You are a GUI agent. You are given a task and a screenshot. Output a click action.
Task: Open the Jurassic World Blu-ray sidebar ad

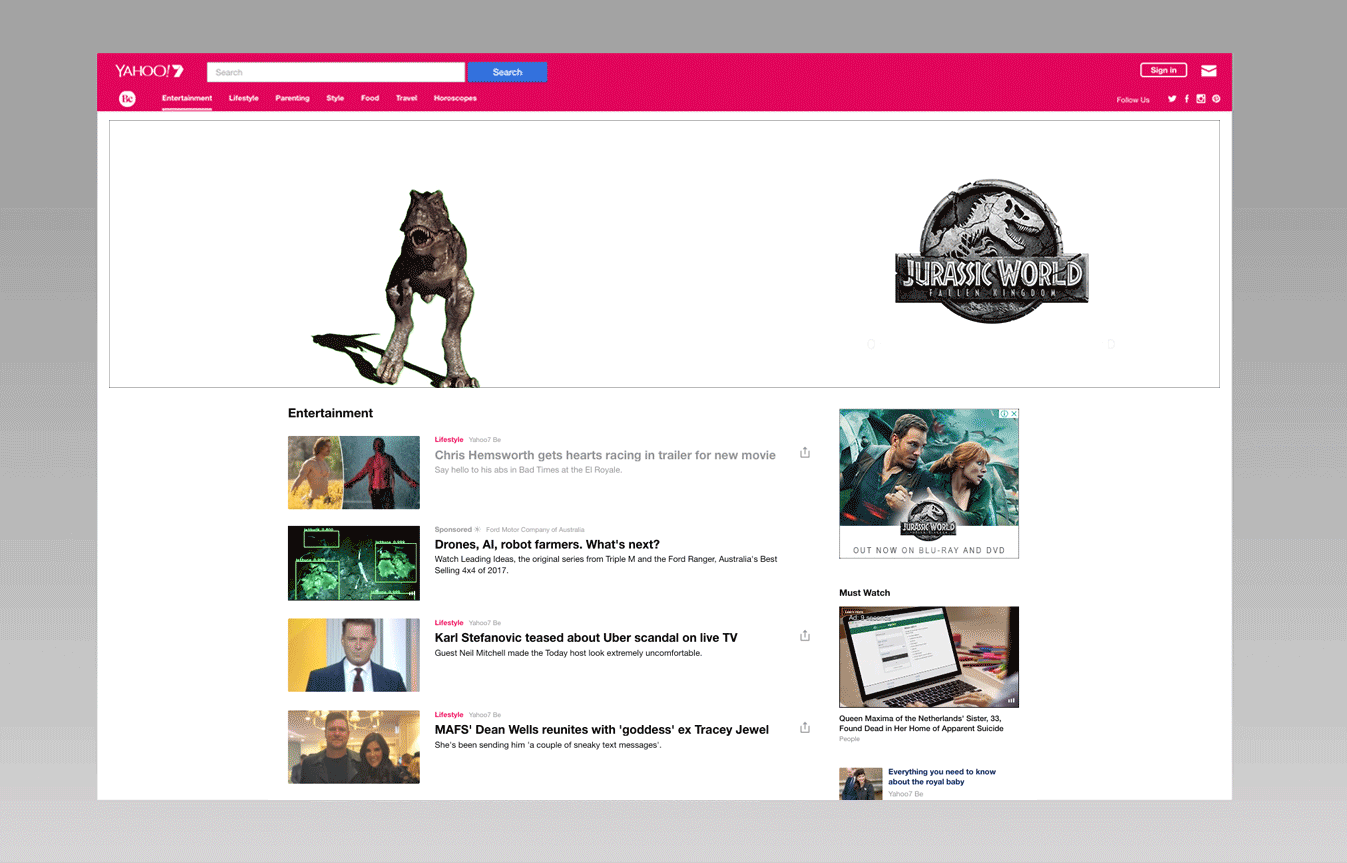(929, 483)
